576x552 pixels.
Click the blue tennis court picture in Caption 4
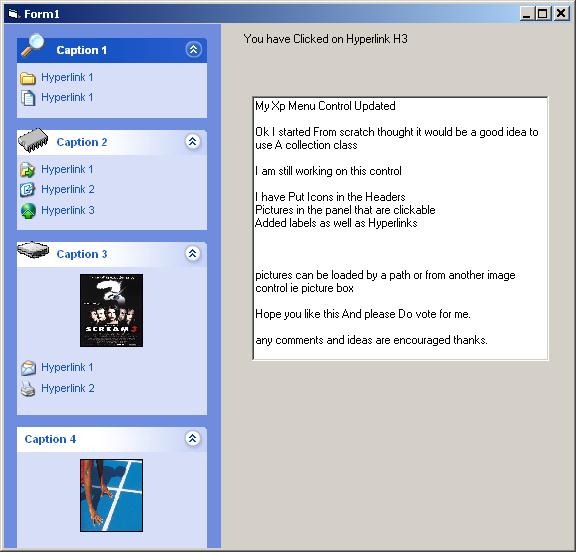pos(111,495)
